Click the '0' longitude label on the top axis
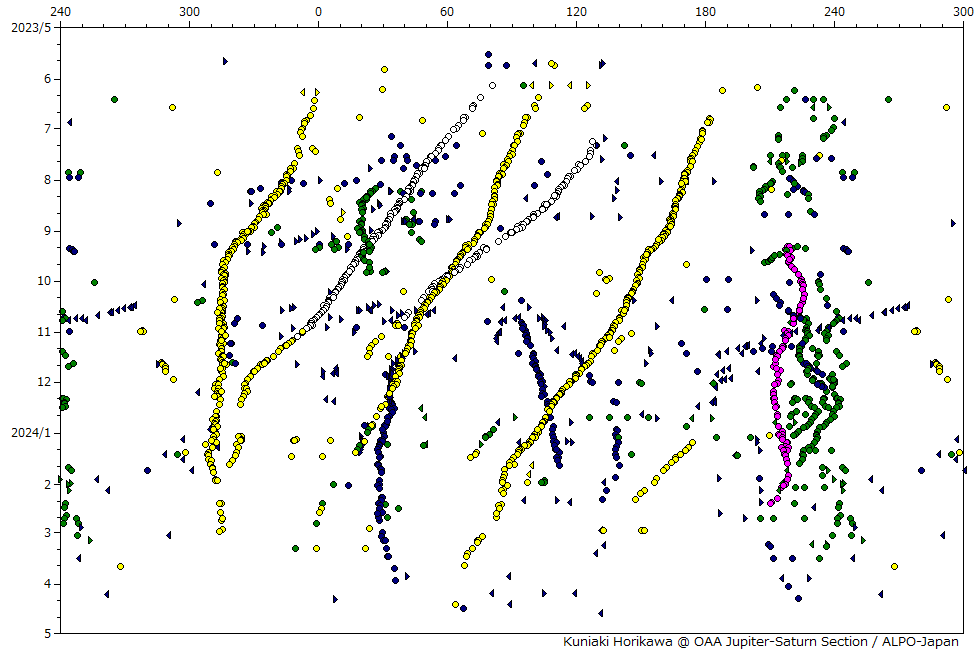 pos(318,11)
